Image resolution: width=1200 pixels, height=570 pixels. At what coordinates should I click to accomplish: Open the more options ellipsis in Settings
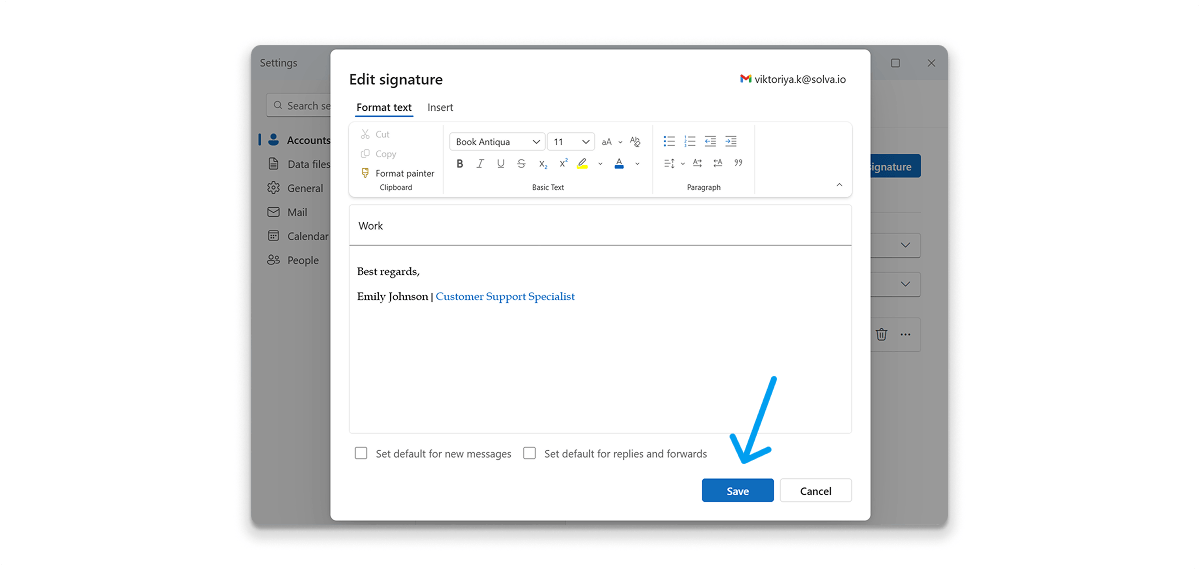905,335
